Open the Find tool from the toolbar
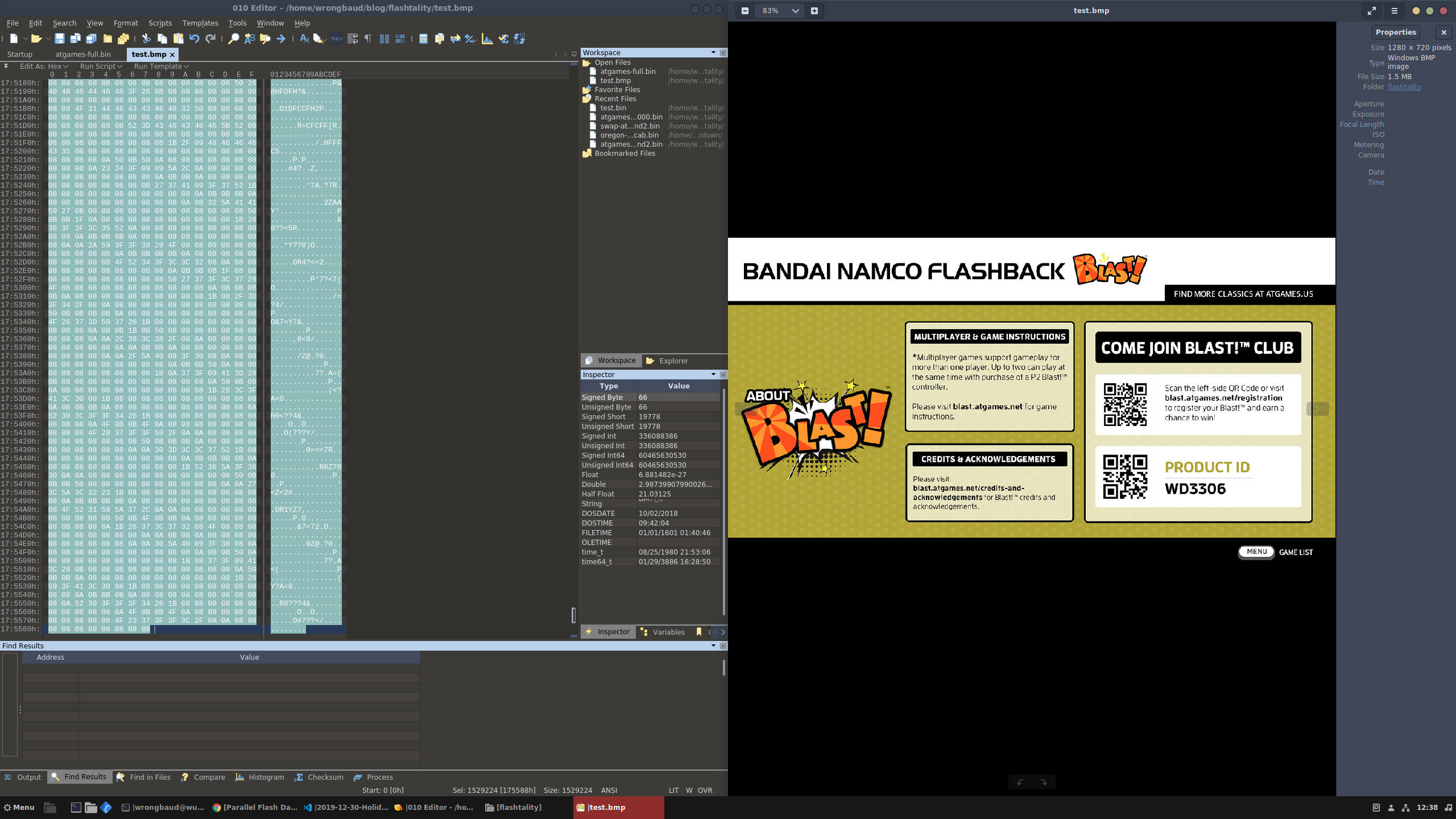The image size is (1456, 819). coord(234,38)
